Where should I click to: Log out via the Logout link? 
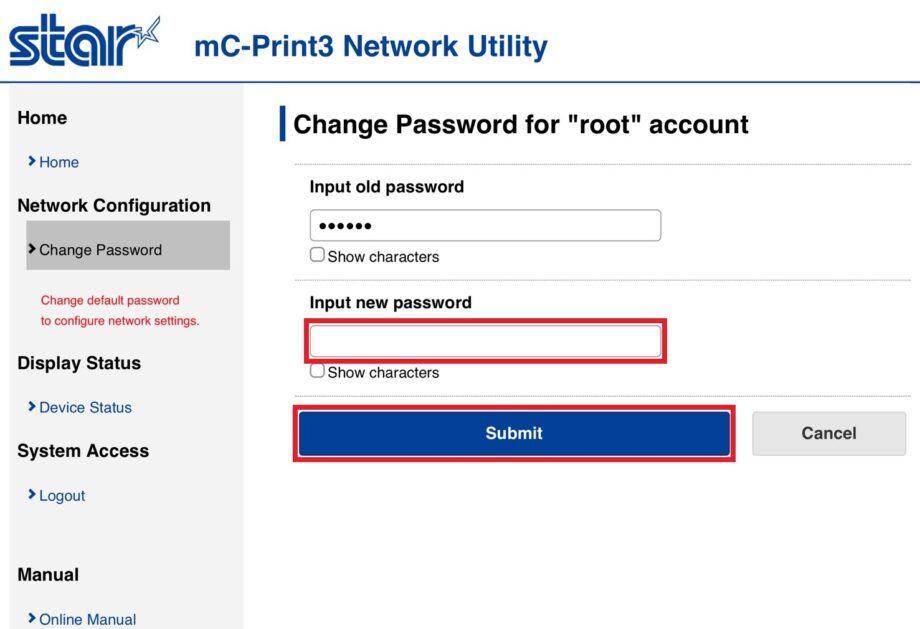click(62, 495)
